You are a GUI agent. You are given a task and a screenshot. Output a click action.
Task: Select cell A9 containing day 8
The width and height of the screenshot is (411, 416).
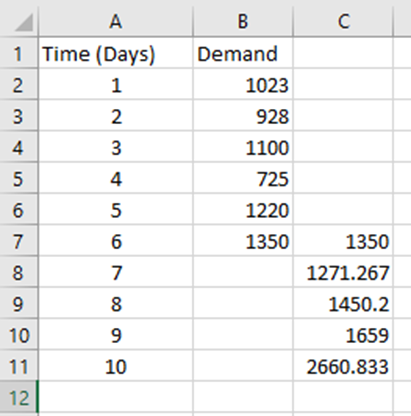point(116,304)
